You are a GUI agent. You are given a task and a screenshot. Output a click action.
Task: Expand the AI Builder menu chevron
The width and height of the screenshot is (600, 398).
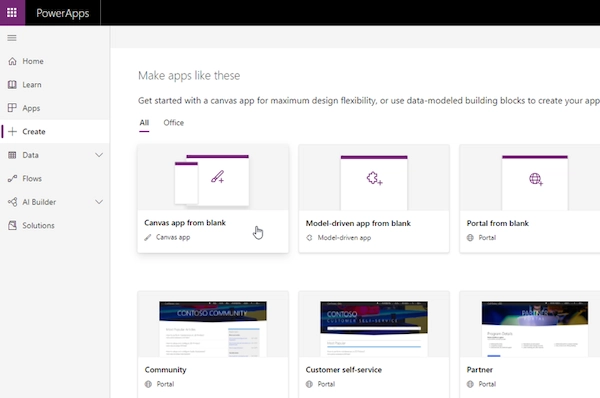(99, 202)
